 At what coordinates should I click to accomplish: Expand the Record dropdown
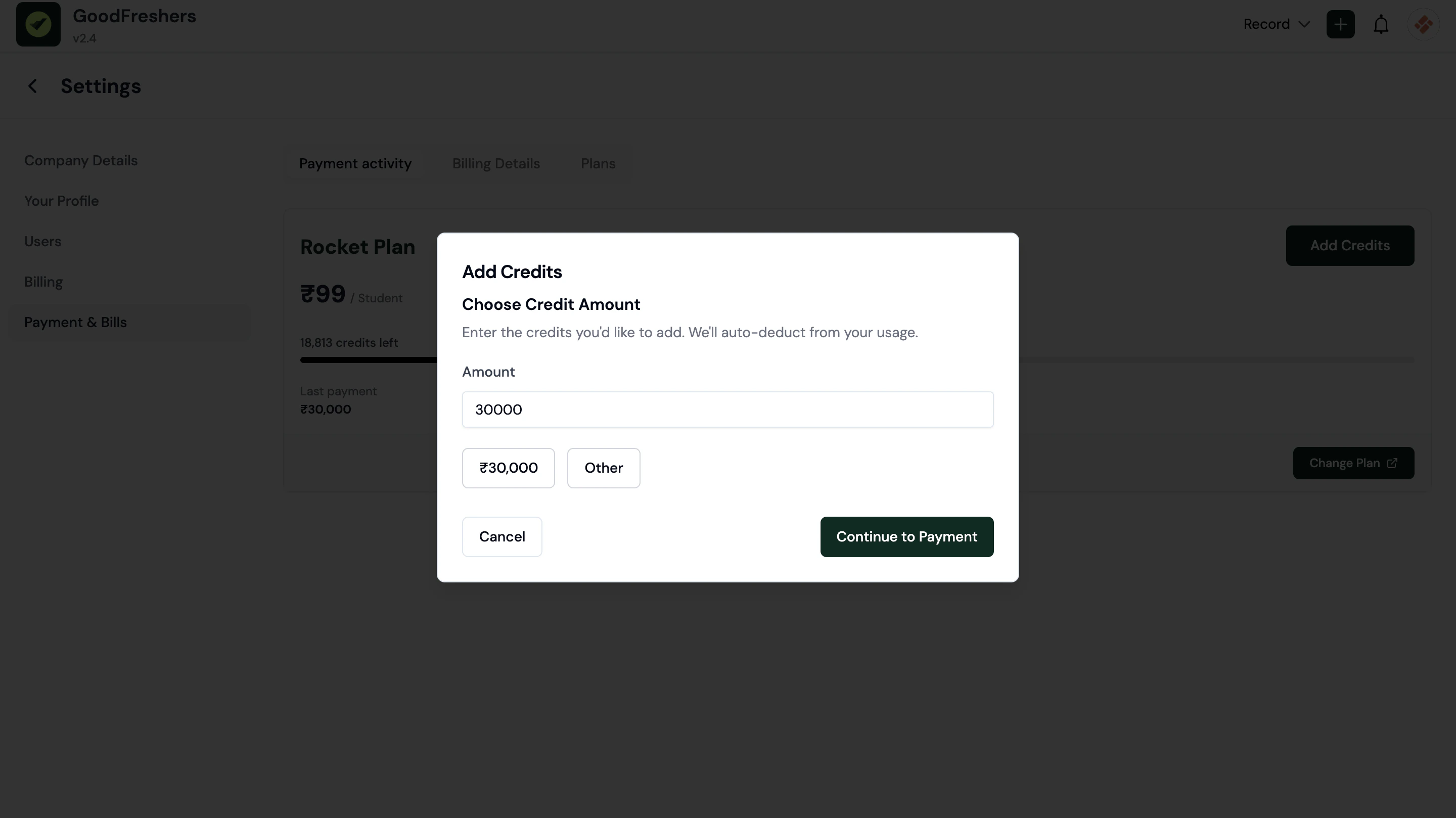tap(1276, 24)
